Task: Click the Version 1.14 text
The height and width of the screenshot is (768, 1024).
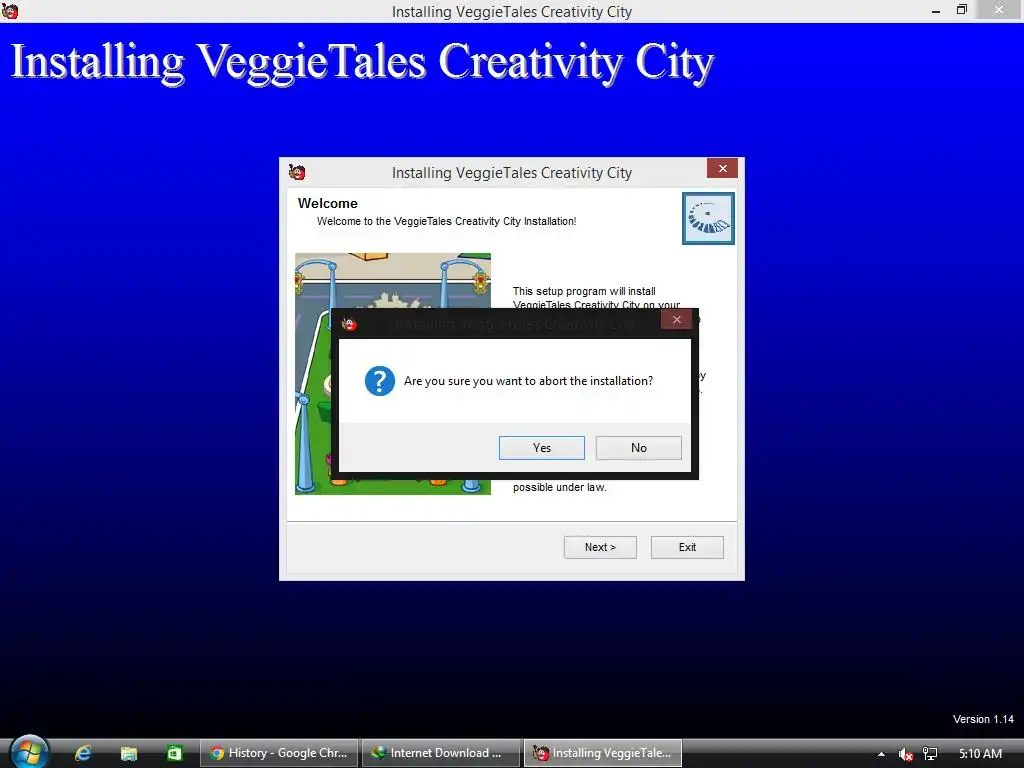Action: pyautogui.click(x=983, y=719)
